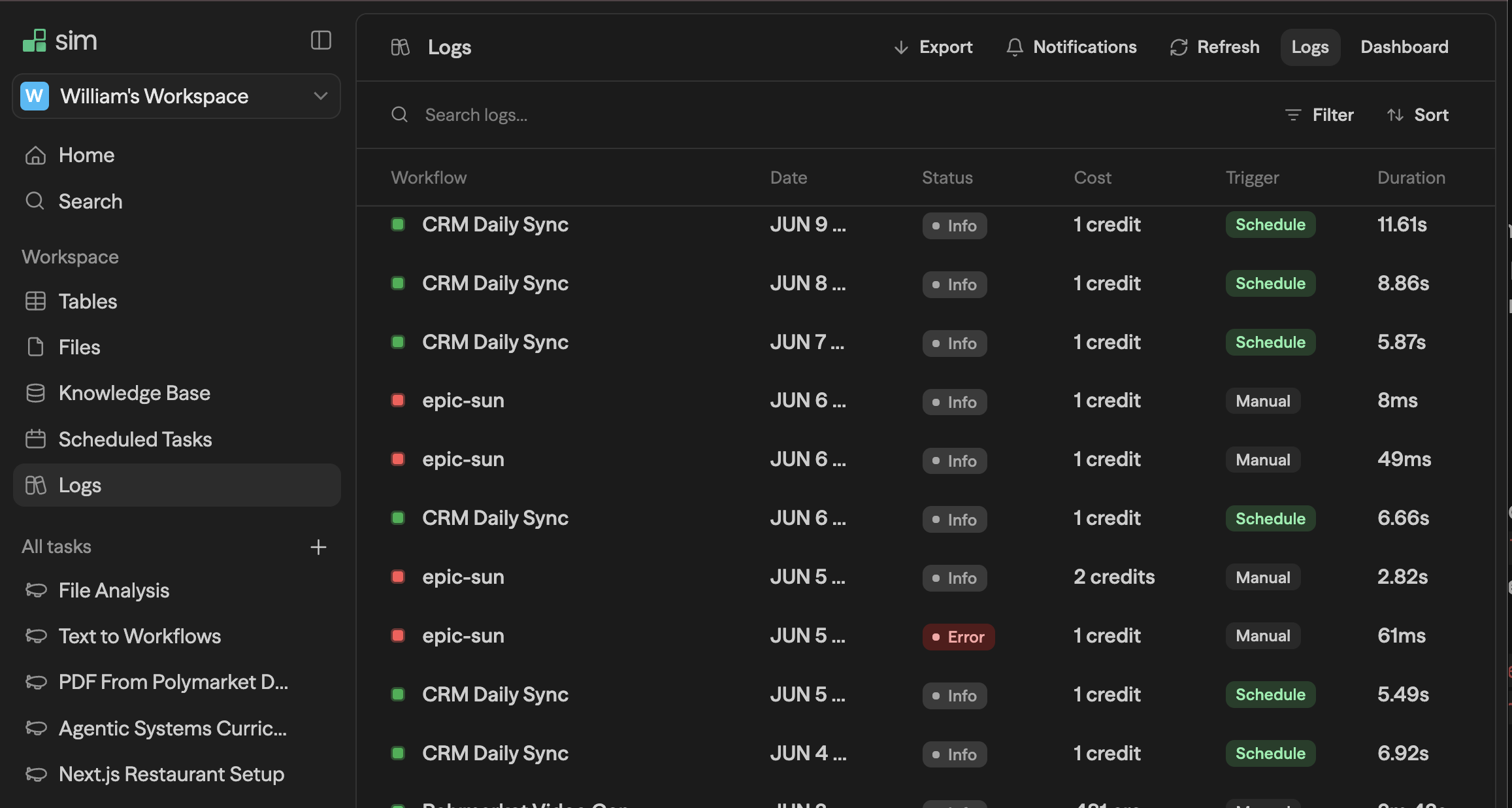Click the sim logo icon

tap(35, 41)
